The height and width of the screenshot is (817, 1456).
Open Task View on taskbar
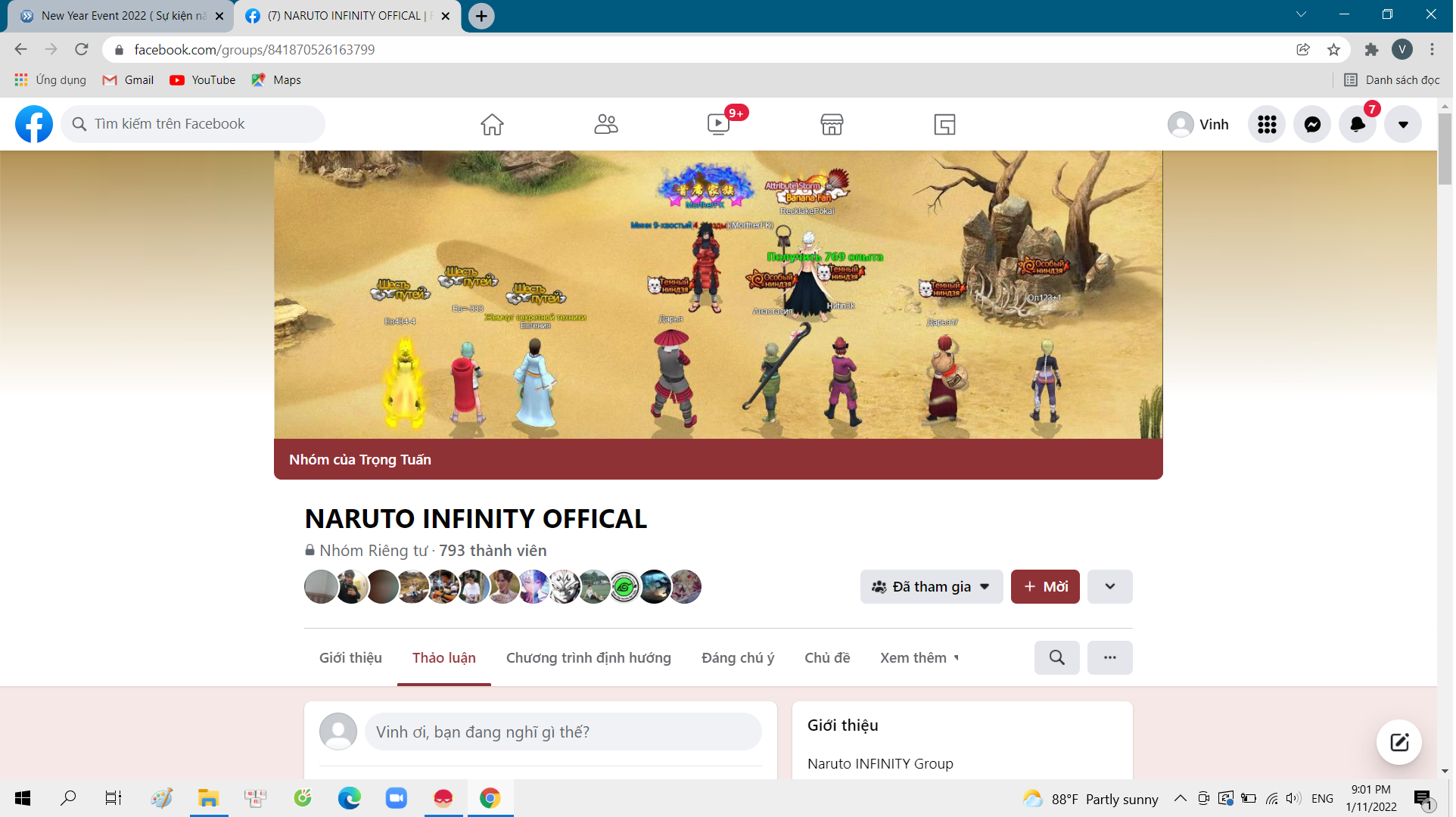click(x=114, y=798)
